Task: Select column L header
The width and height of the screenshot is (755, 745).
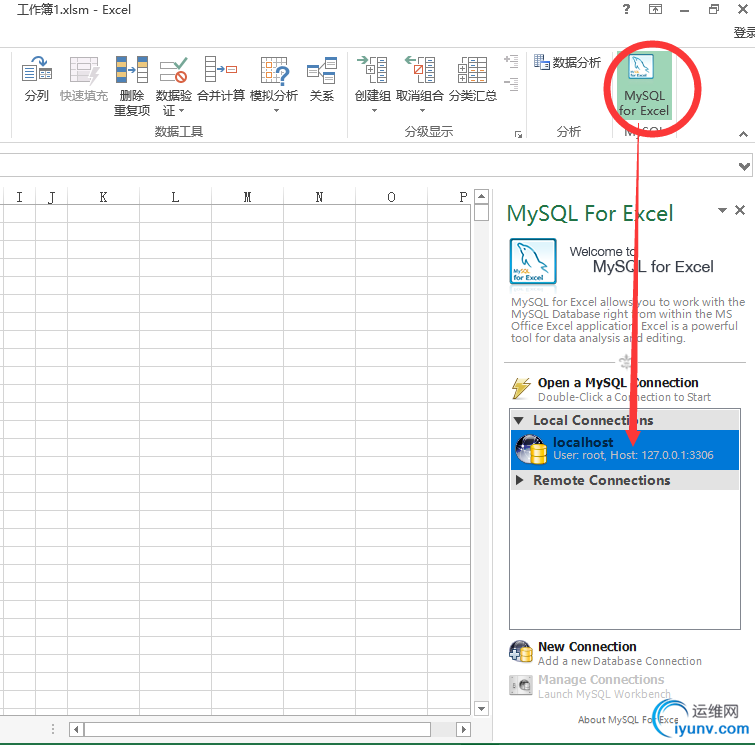Action: point(175,197)
